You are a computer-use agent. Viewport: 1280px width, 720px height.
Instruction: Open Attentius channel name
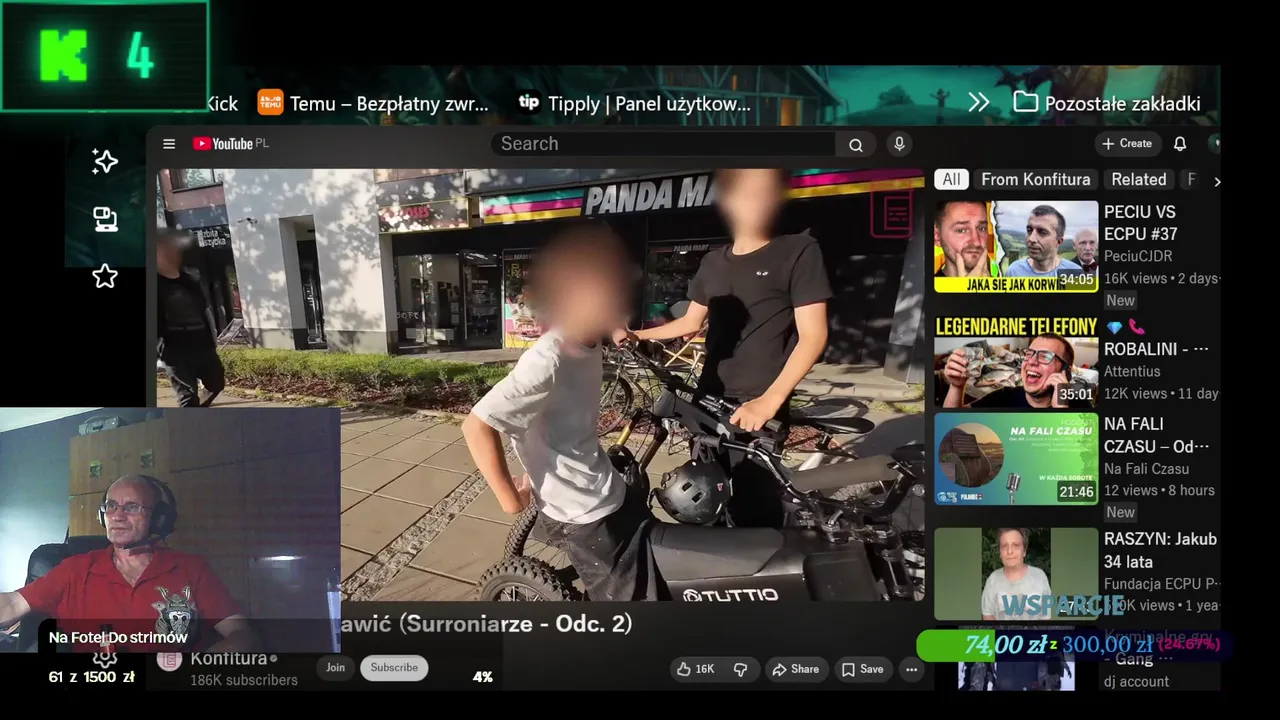[1132, 371]
